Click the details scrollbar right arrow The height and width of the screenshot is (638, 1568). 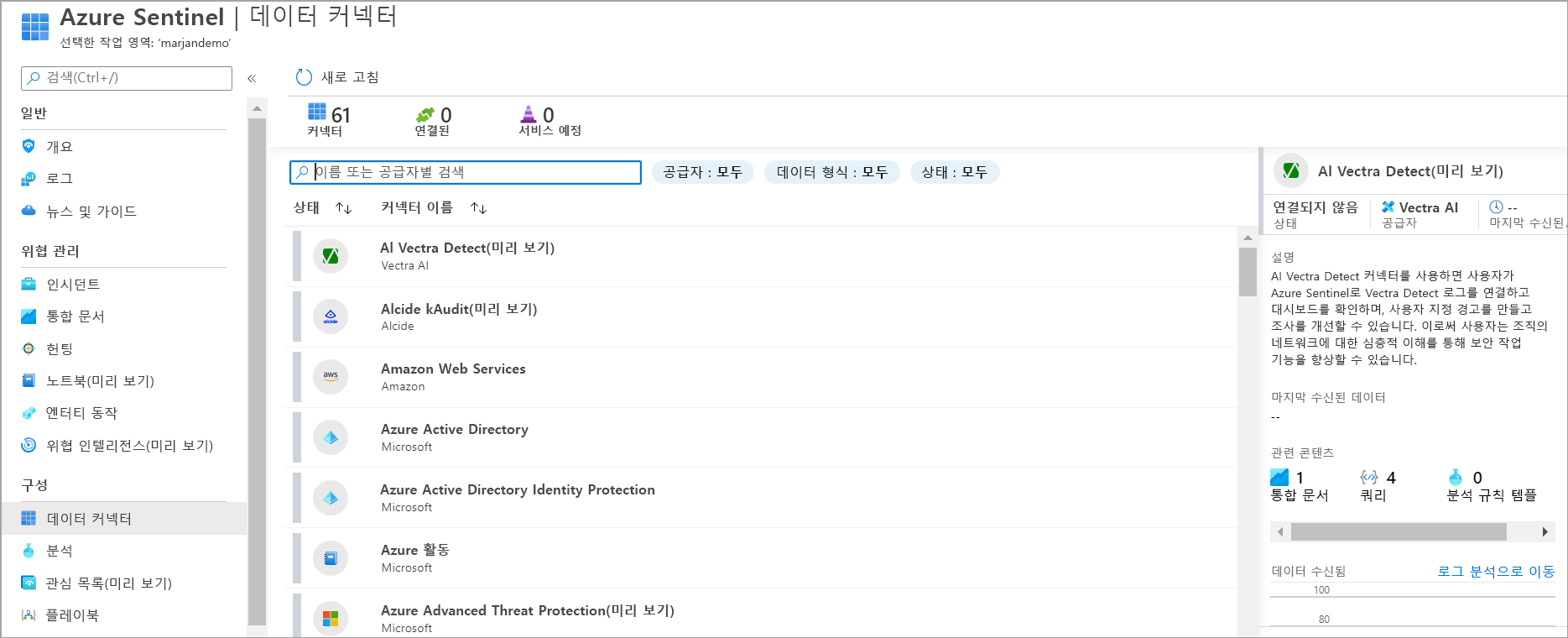coord(1545,531)
